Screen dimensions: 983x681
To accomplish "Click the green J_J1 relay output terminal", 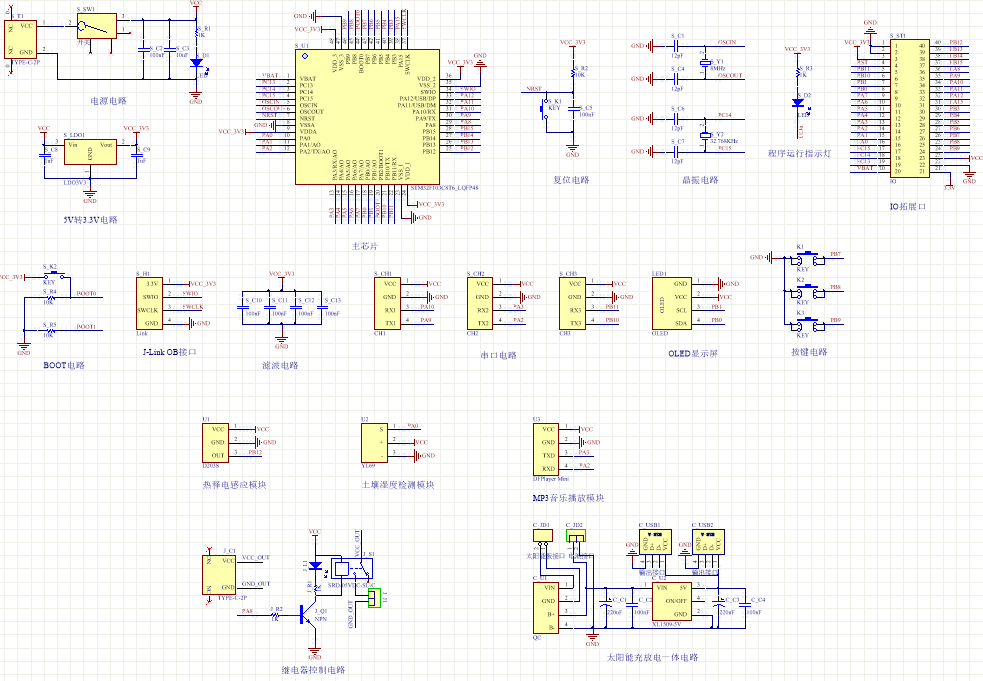I will pos(374,598).
